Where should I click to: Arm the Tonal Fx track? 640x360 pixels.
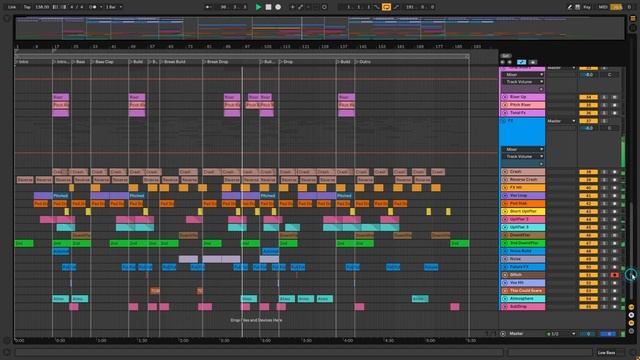[x=614, y=113]
